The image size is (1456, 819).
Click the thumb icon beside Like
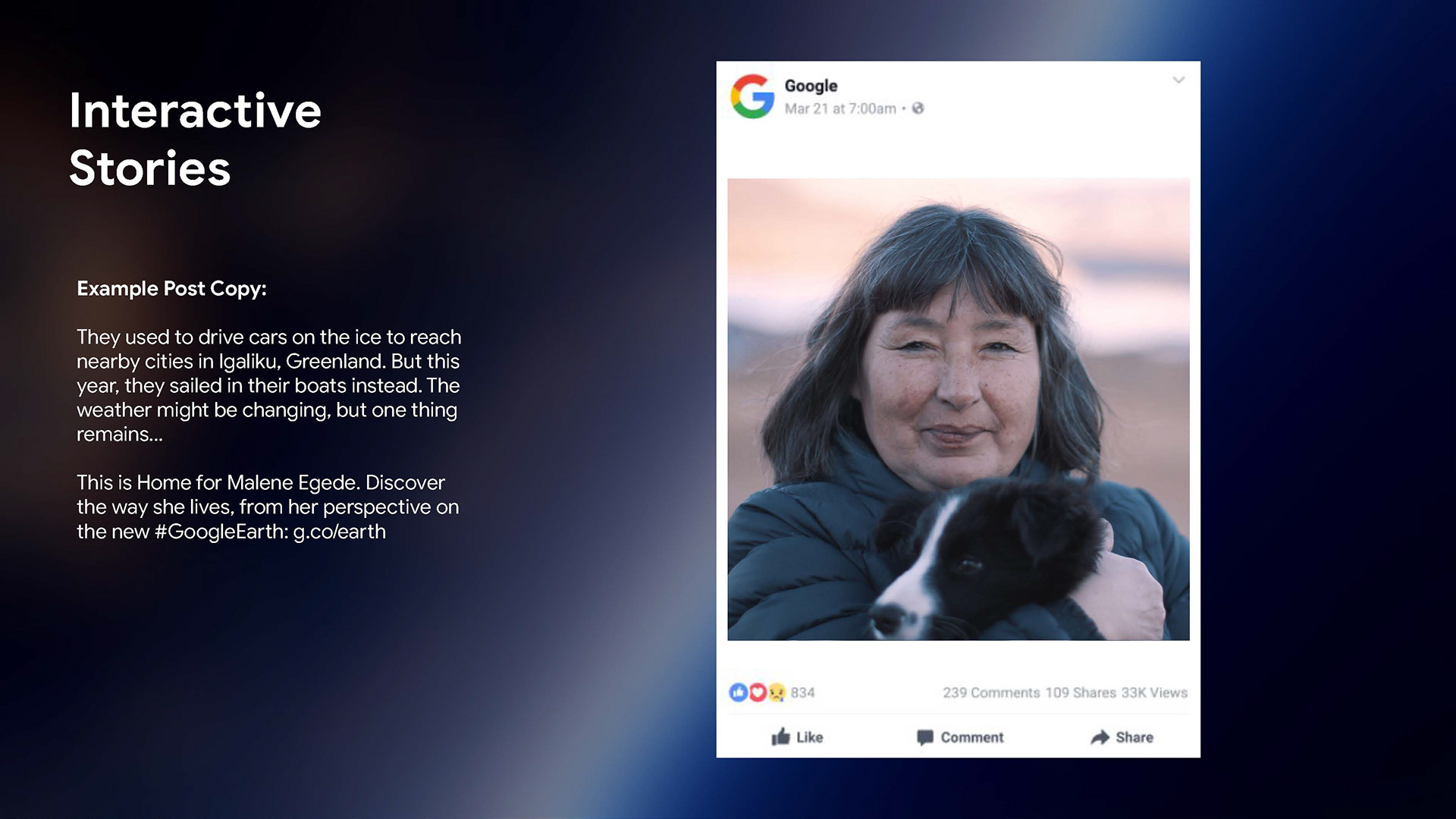pyautogui.click(x=780, y=736)
